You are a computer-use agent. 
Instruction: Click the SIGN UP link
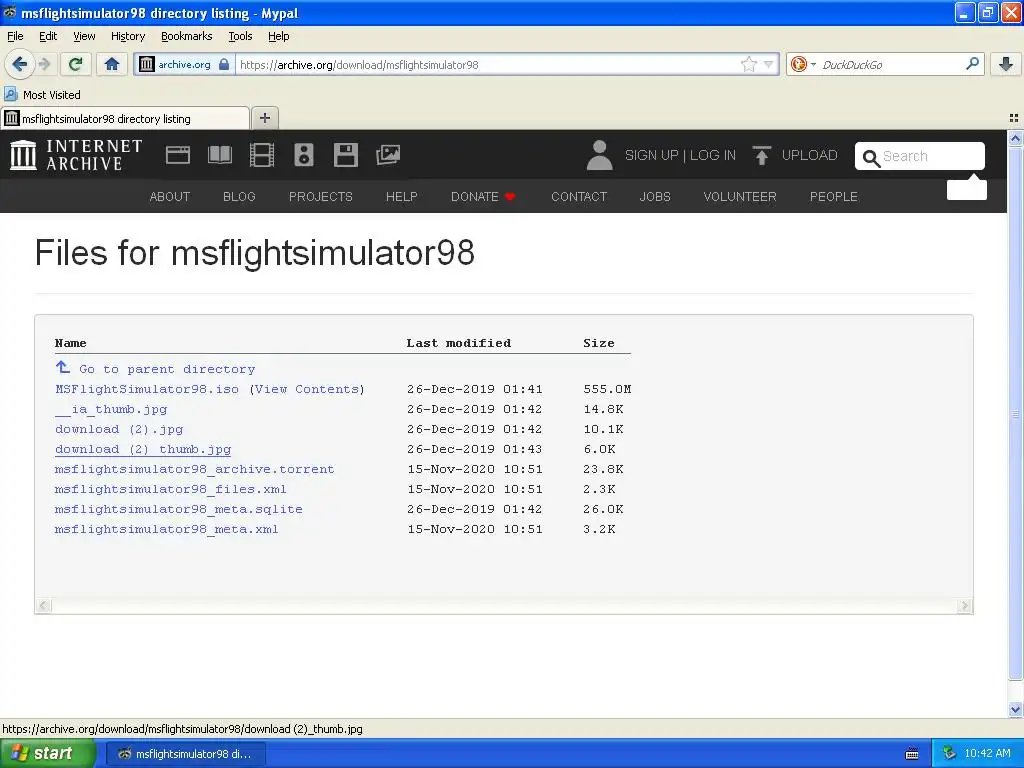(x=651, y=155)
